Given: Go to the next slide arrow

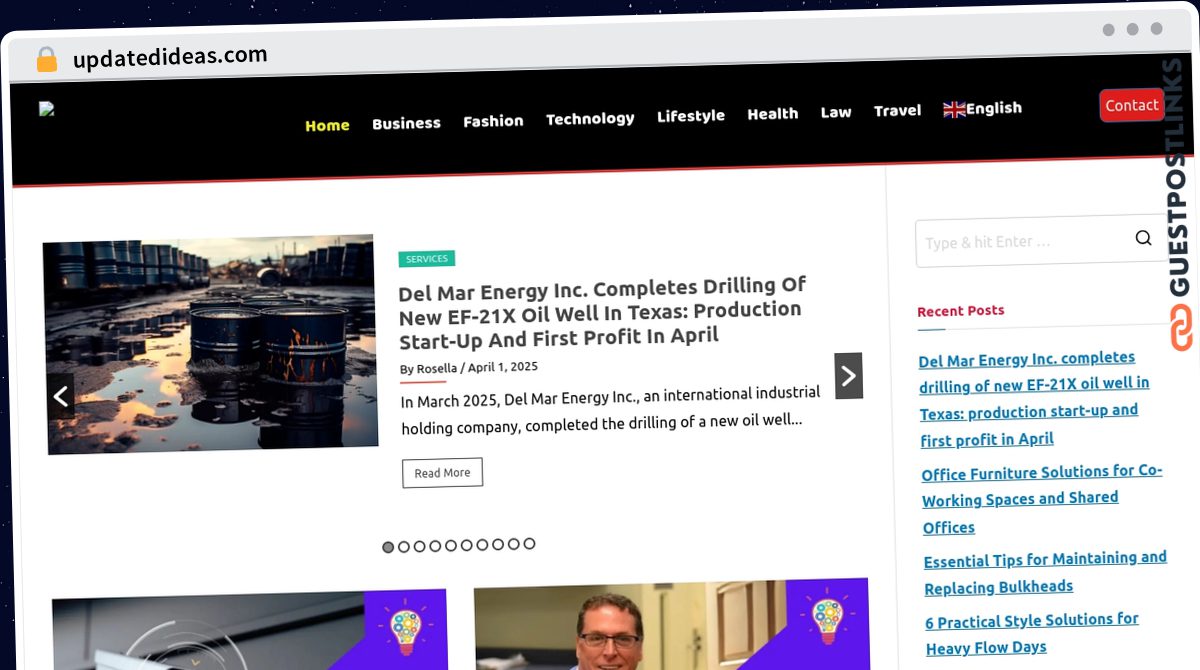Looking at the screenshot, I should [848, 376].
